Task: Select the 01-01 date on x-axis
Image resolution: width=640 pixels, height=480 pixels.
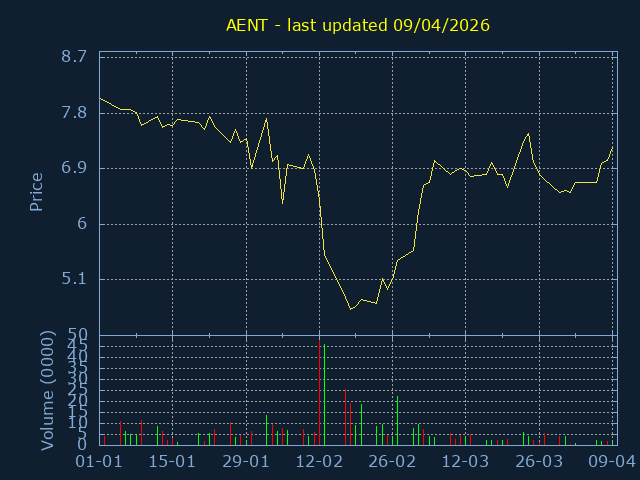Action: click(x=99, y=462)
